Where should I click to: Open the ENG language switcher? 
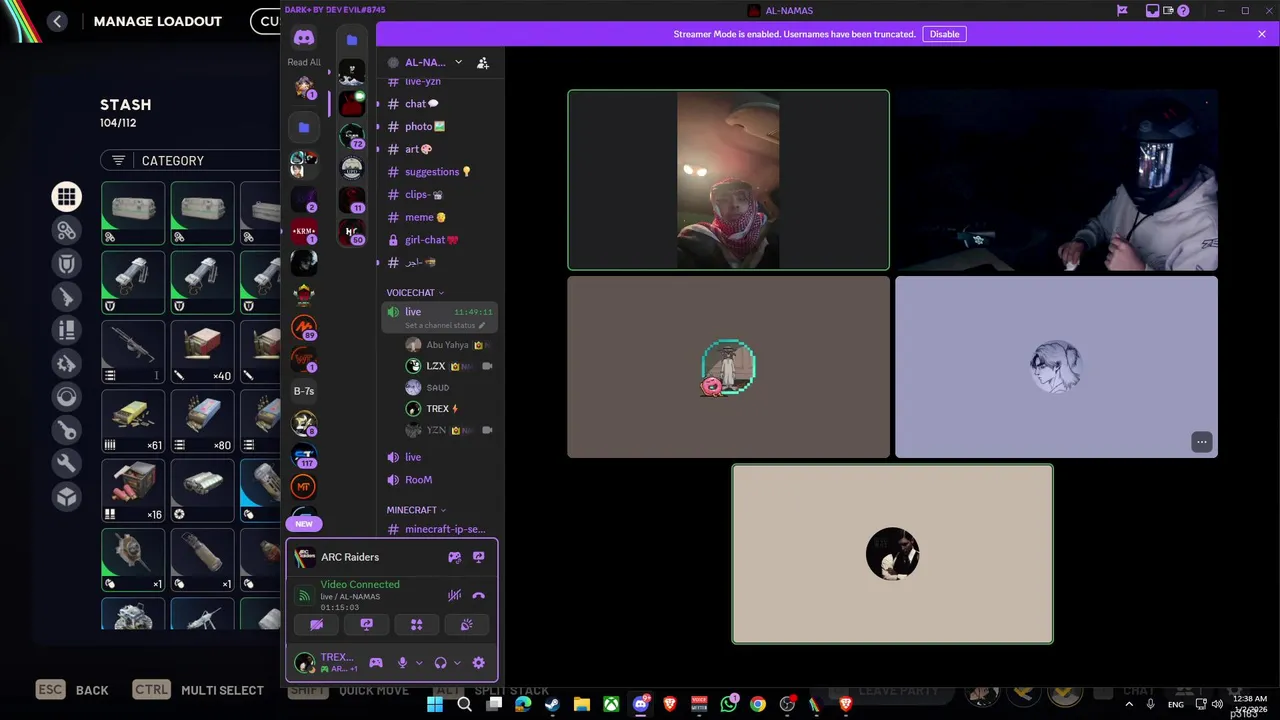tap(1176, 705)
